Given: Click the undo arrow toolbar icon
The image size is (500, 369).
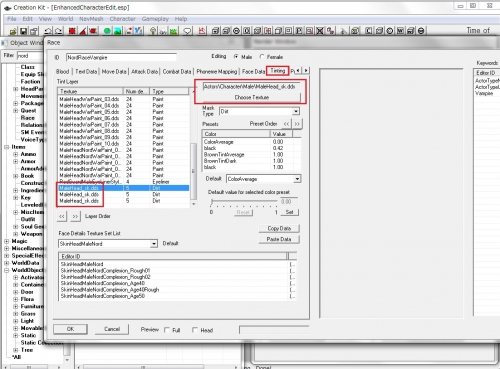Looking at the screenshot, I should coord(48,31).
